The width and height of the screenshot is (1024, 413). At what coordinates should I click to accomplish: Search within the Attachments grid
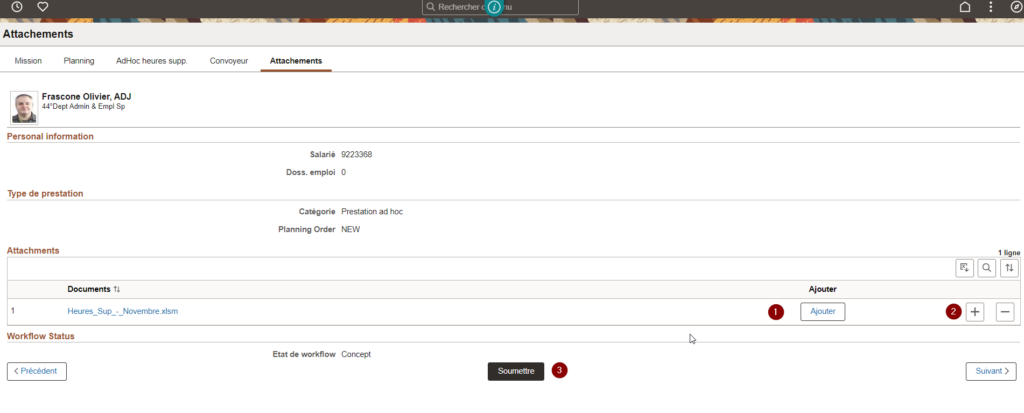[986, 268]
